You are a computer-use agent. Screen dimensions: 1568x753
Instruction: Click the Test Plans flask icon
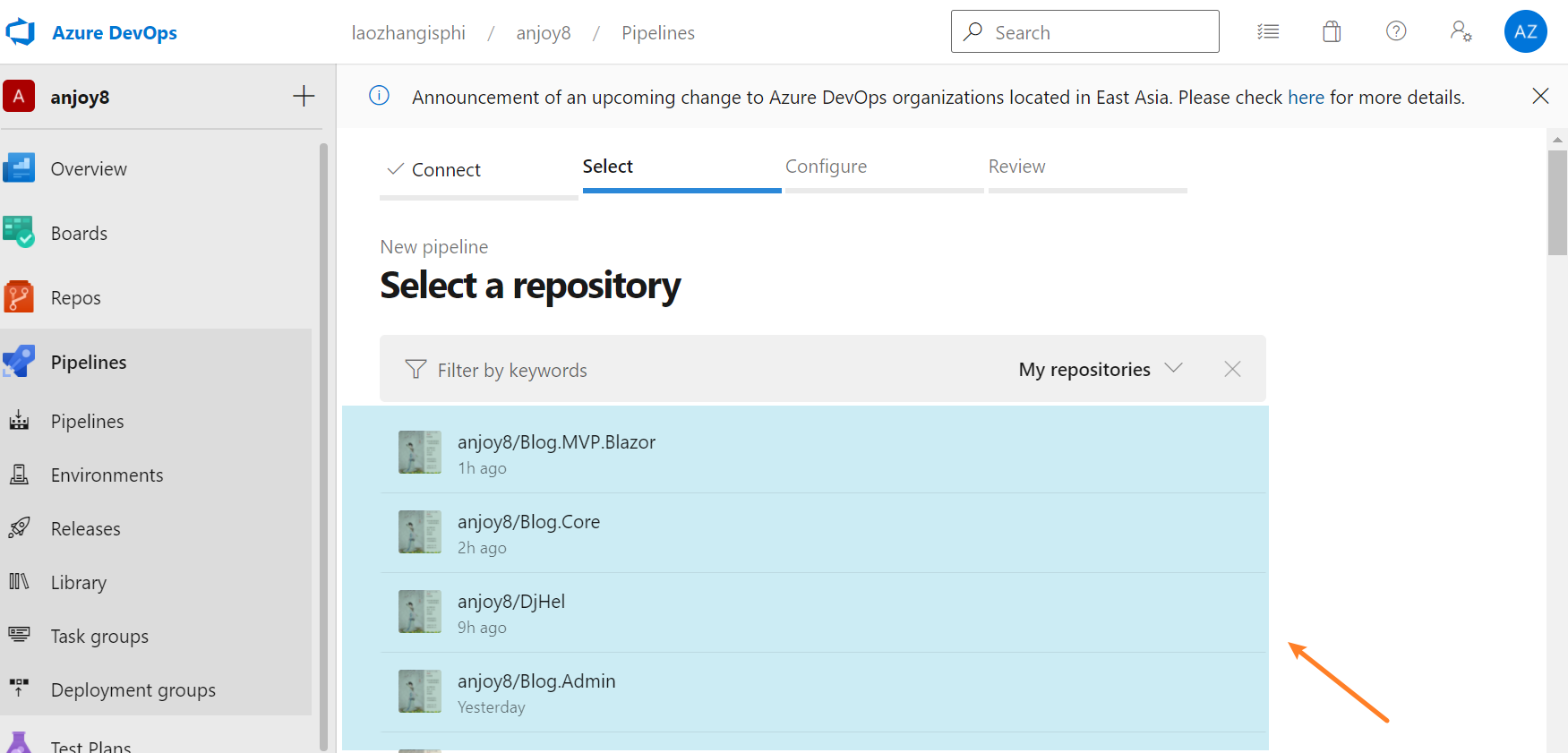click(19, 743)
